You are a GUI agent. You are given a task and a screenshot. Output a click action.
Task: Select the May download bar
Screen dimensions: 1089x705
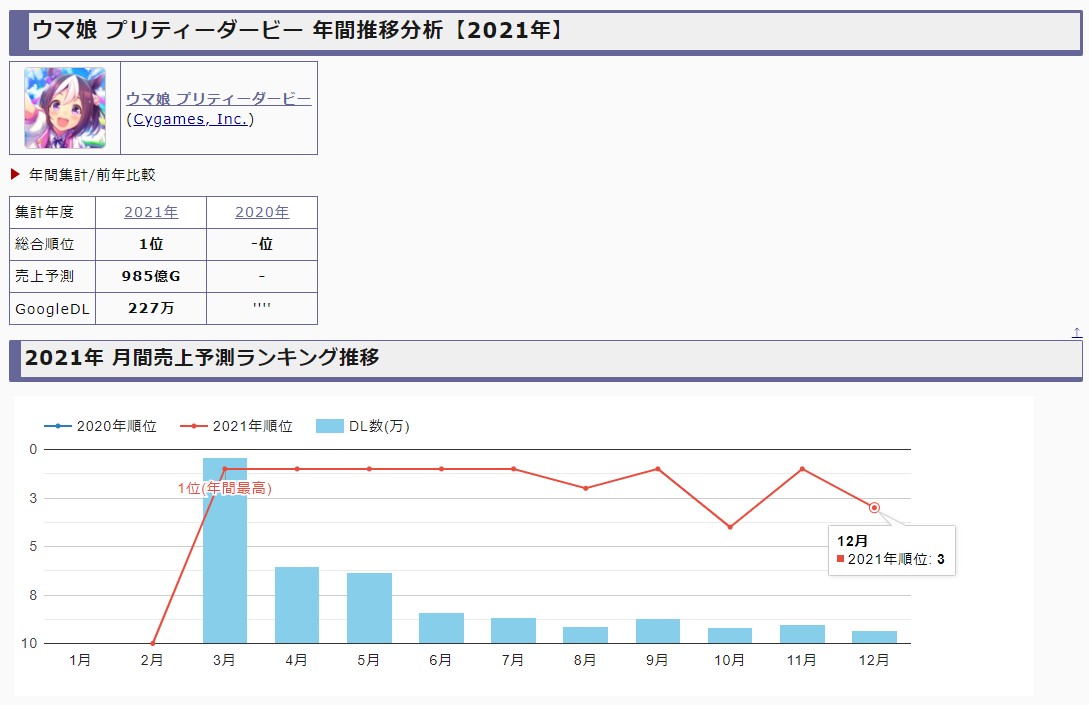369,608
